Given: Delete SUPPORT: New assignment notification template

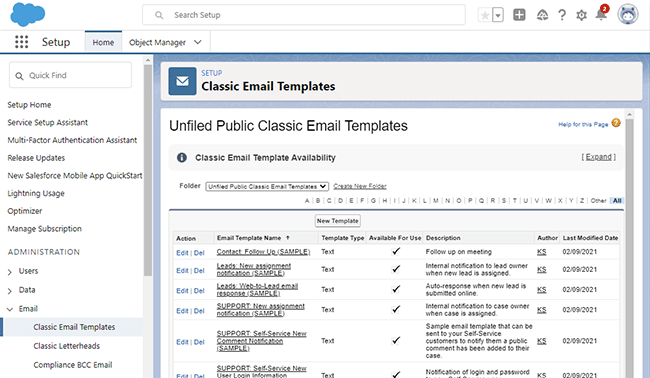Looking at the screenshot, I should point(199,311).
